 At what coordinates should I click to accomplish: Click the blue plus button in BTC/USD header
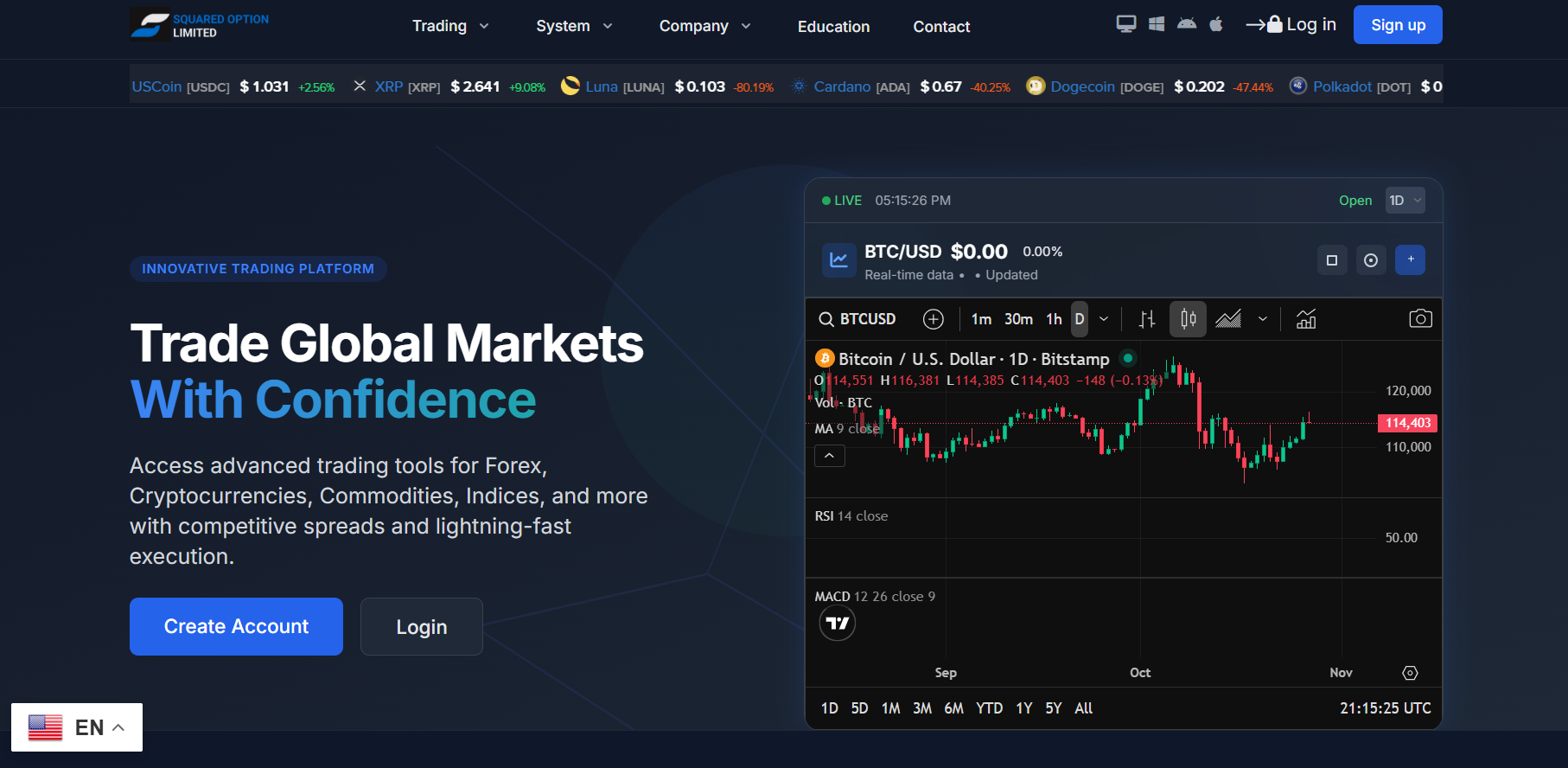tap(1410, 260)
